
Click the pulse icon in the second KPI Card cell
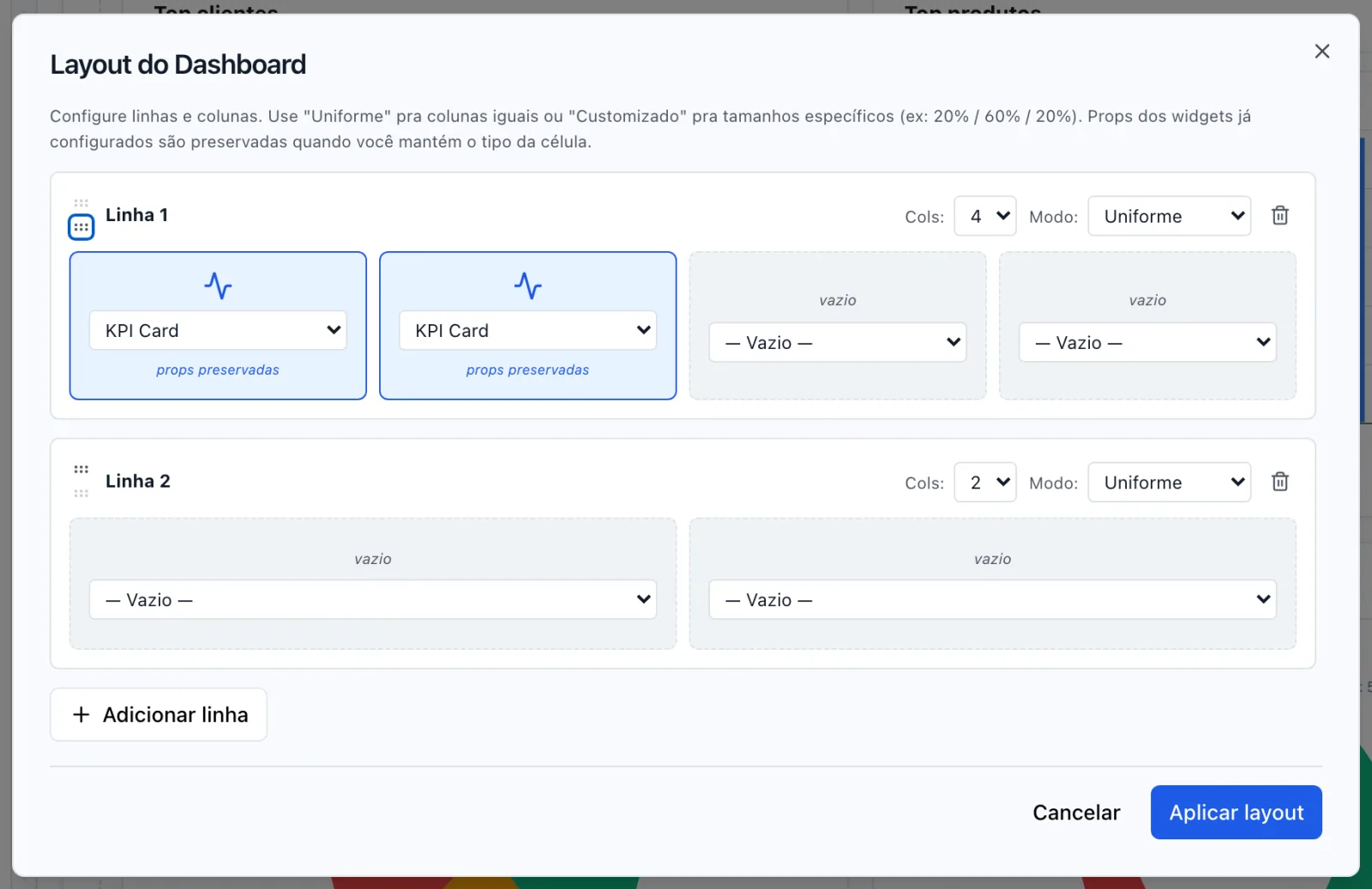click(527, 285)
